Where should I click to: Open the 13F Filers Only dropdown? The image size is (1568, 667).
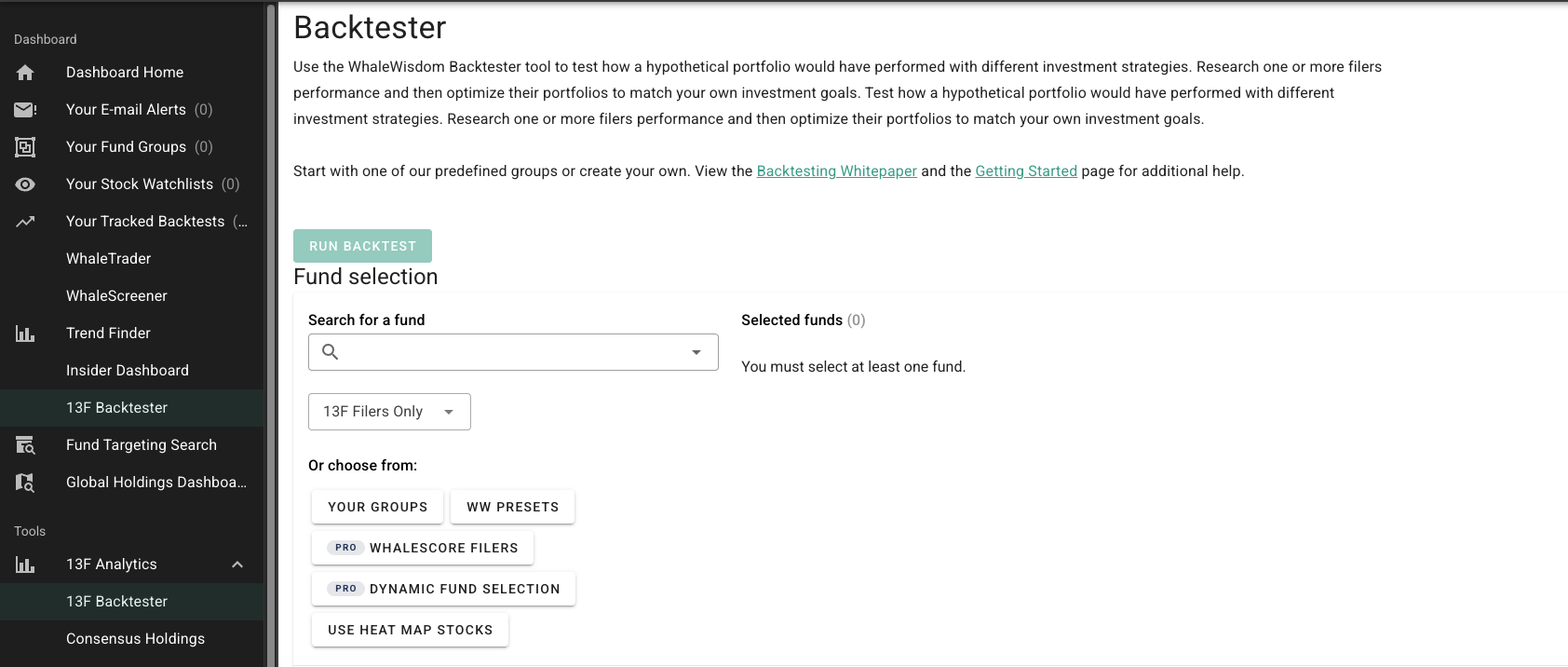(389, 412)
